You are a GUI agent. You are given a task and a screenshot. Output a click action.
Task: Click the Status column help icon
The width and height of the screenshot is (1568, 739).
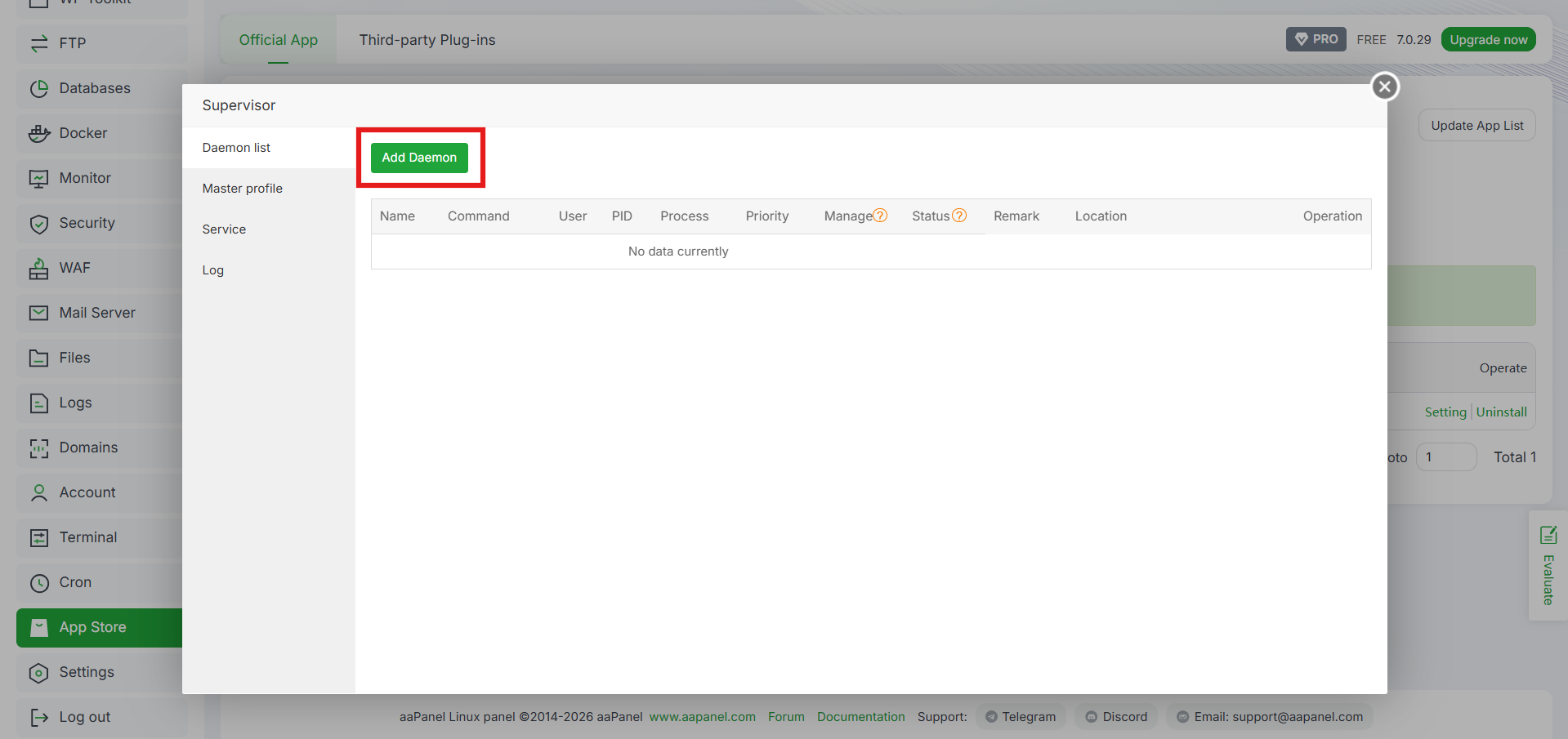tap(959, 216)
